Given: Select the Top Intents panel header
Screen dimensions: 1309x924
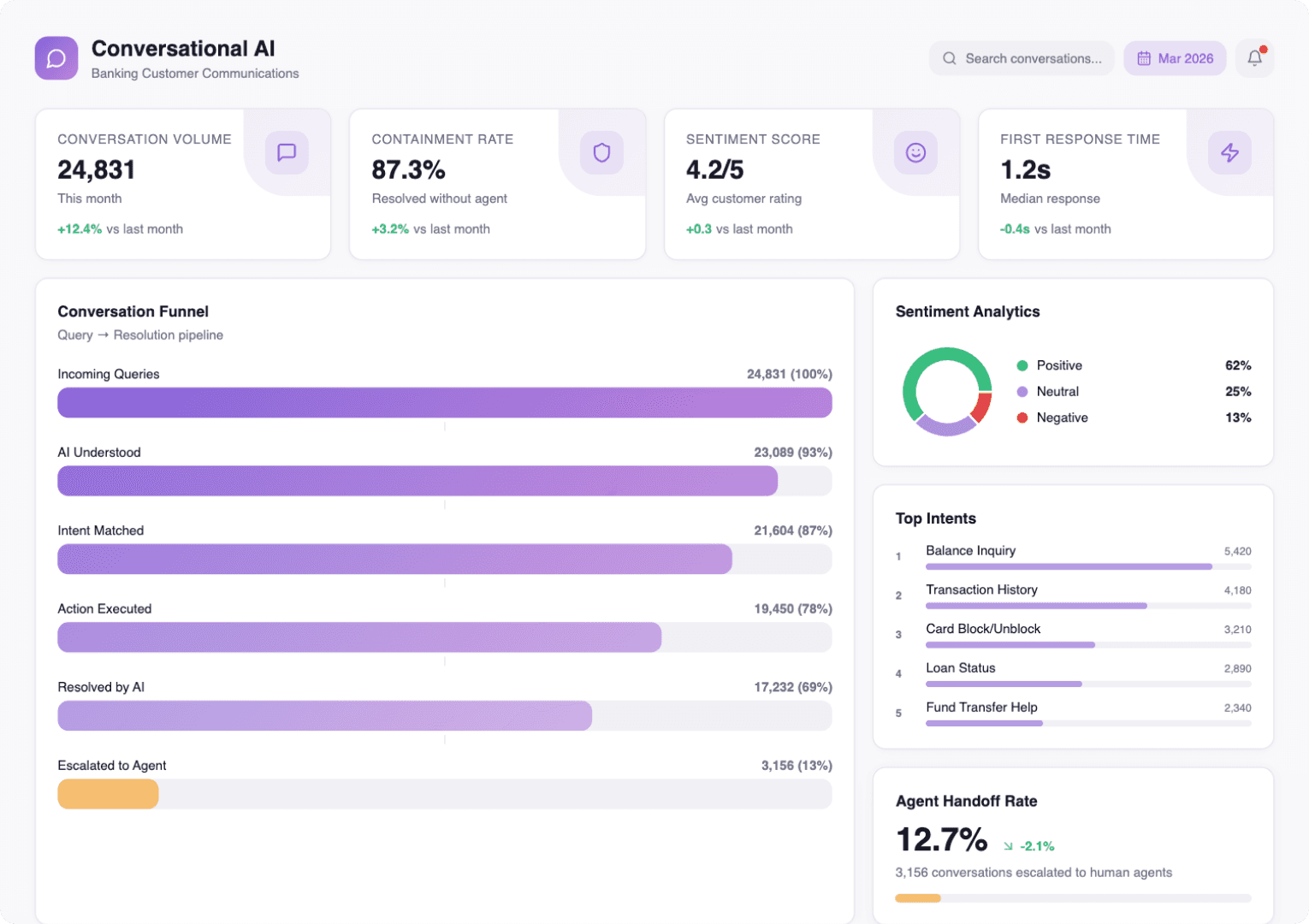Looking at the screenshot, I should pos(935,518).
